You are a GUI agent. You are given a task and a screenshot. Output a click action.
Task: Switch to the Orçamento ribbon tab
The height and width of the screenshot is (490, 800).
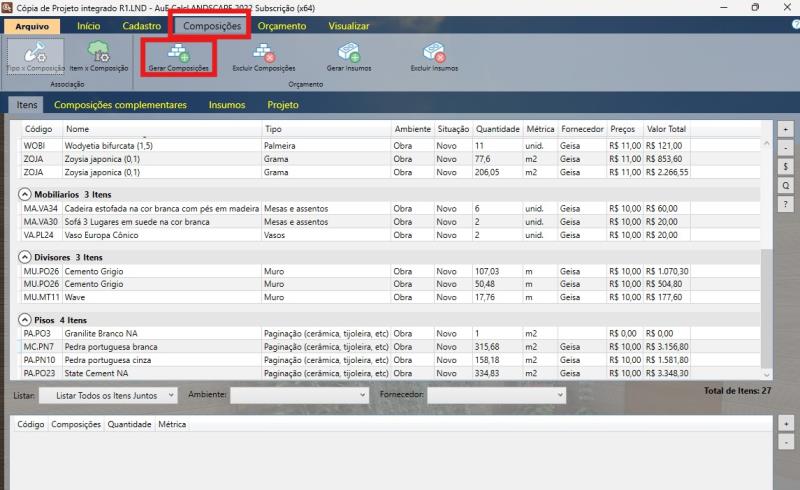[x=281, y=26]
